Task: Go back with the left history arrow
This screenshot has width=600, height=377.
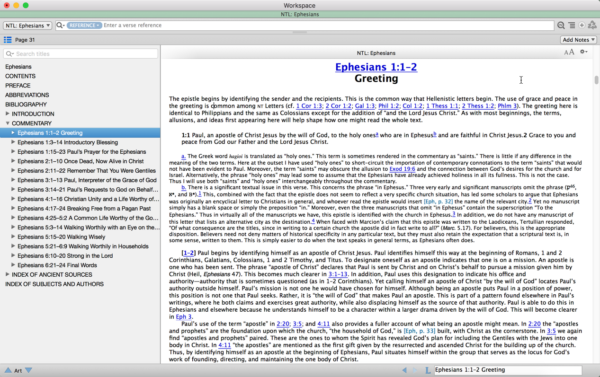Action: (x=404, y=370)
